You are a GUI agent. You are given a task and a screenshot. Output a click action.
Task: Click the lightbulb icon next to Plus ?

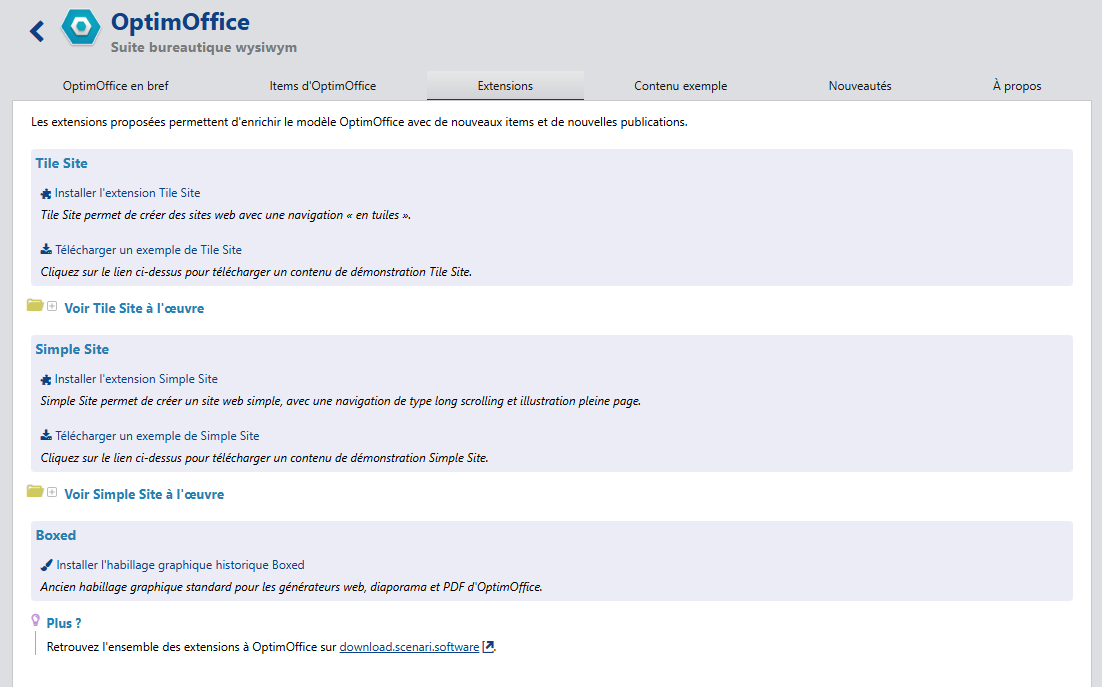tap(36, 620)
